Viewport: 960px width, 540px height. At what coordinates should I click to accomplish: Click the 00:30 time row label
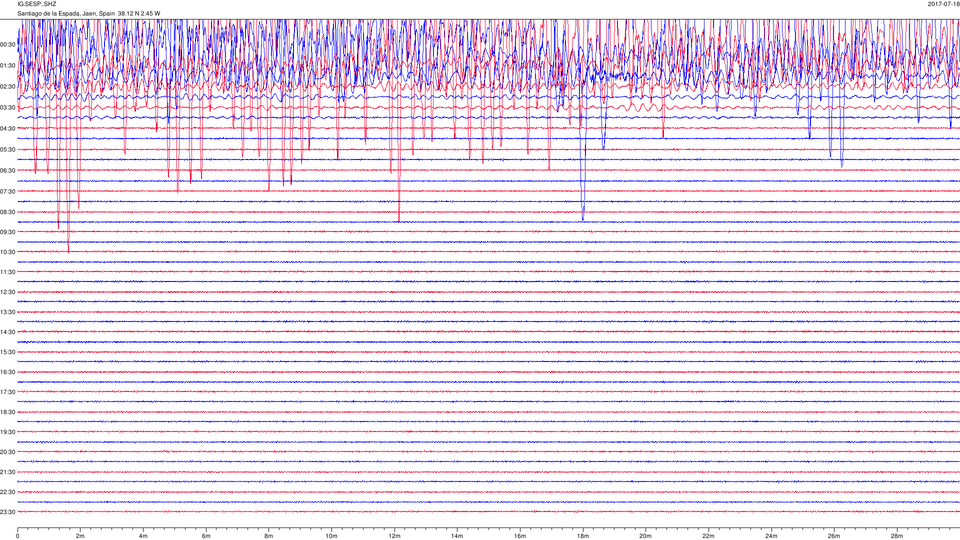coord(8,45)
